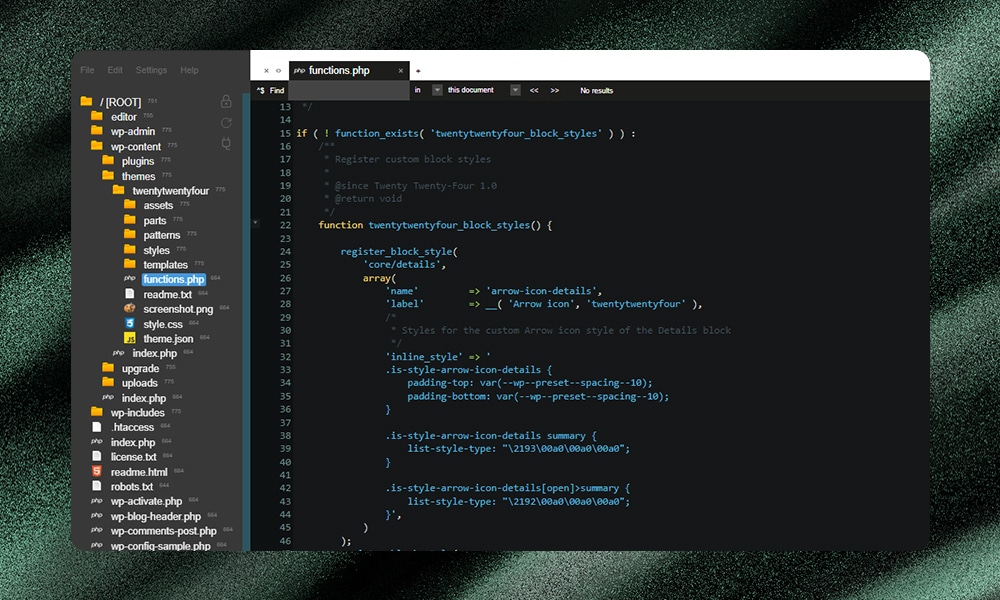This screenshot has height=600, width=1000.
Task: Open the Edit menu
Action: (x=114, y=70)
